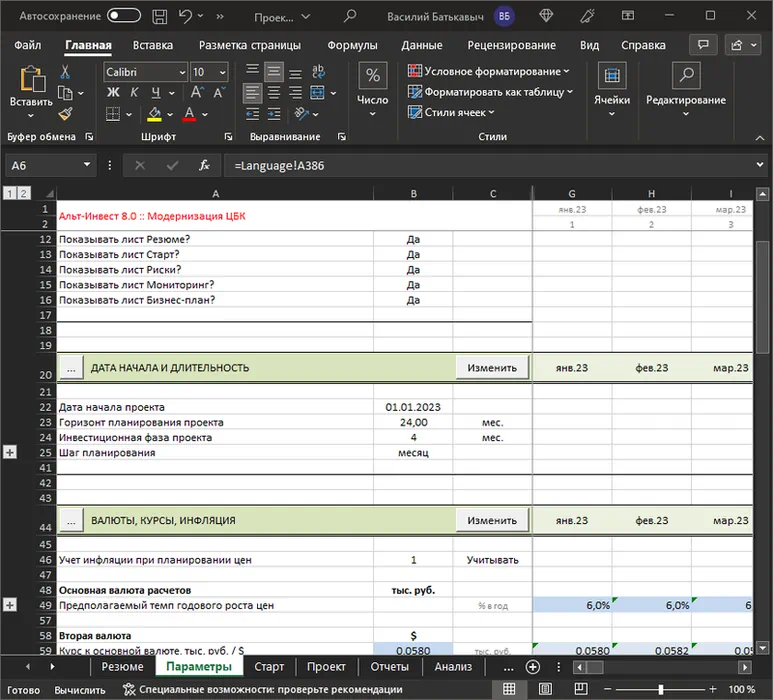Click the new sheet plus icon
Image resolution: width=773 pixels, height=700 pixels.
click(532, 667)
